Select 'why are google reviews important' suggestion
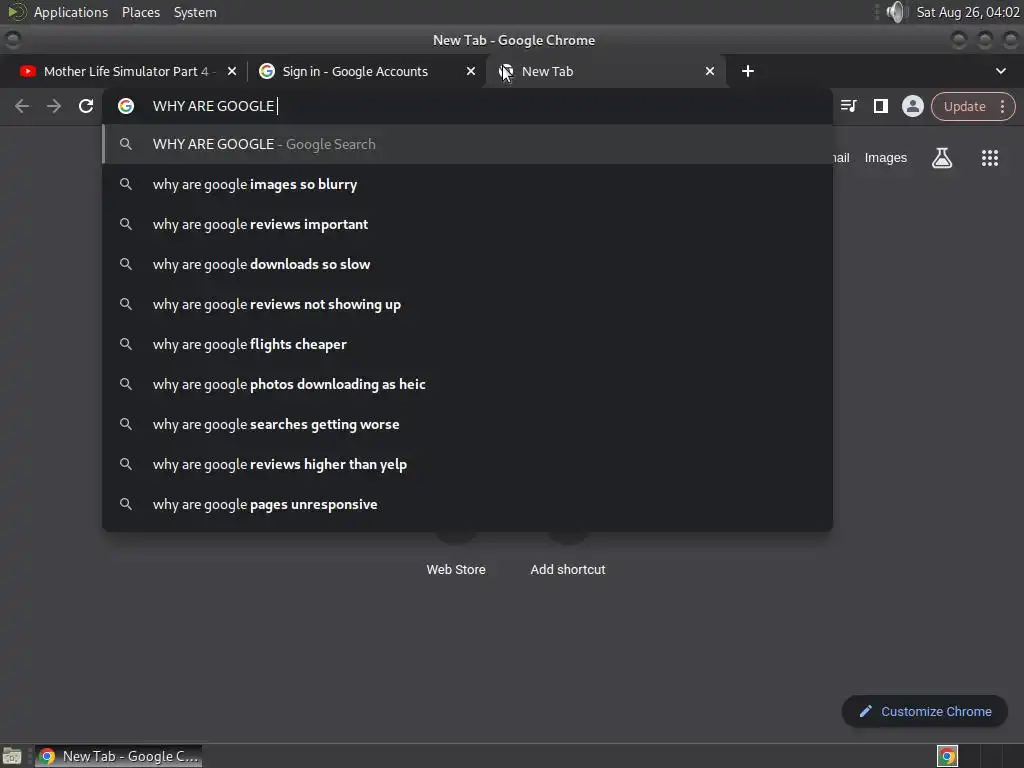 pyautogui.click(x=468, y=224)
